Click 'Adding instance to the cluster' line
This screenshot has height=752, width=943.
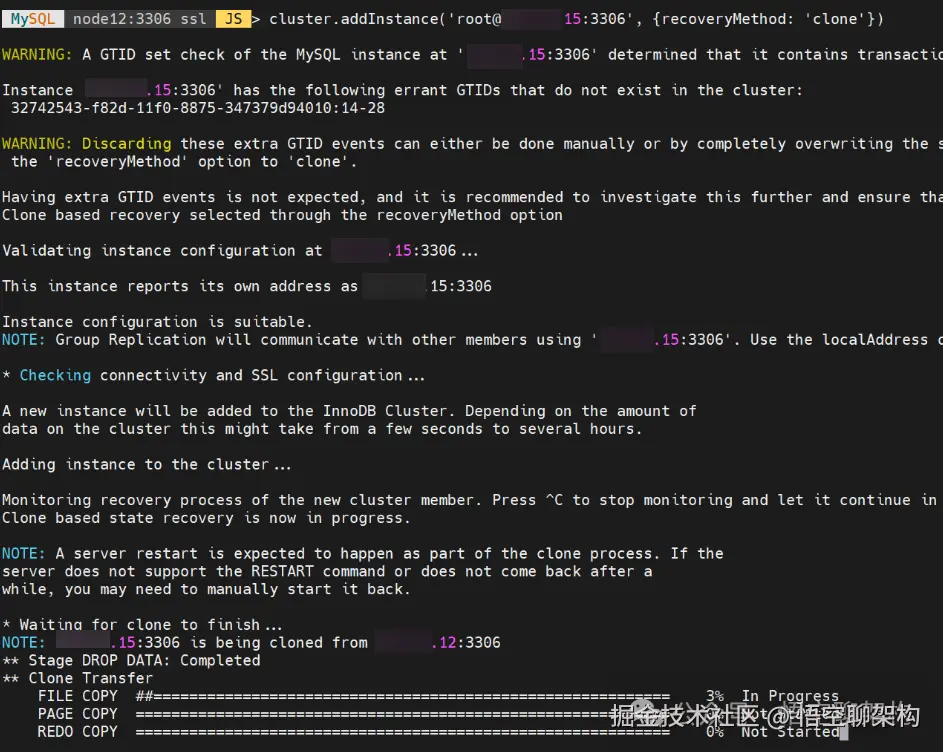(x=147, y=464)
